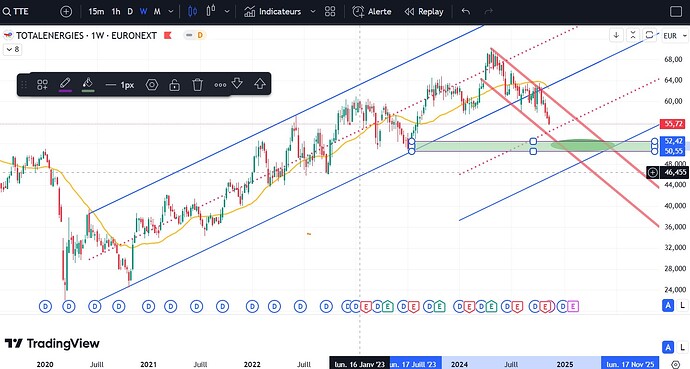The image size is (690, 369).
Task: Click the undo arrow
Action: click(466, 11)
